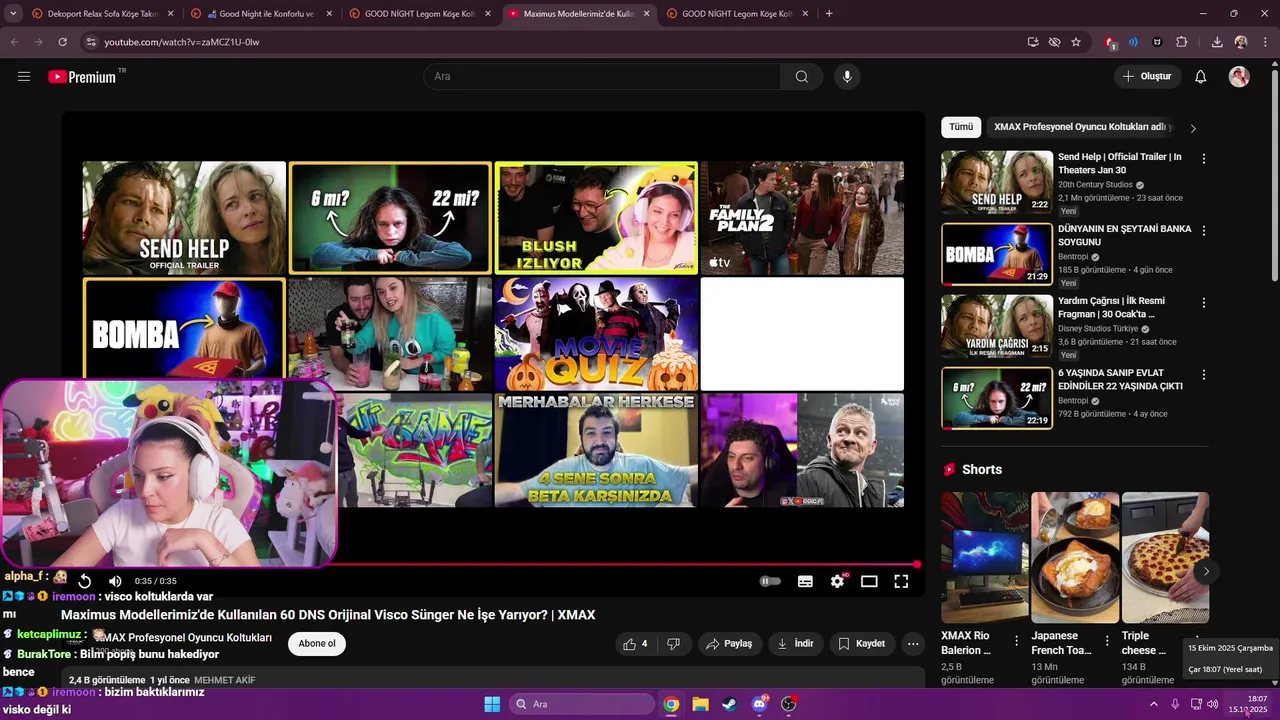Switch to Maximus Modellerimiz'de tab
1280x720 pixels.
point(578,14)
